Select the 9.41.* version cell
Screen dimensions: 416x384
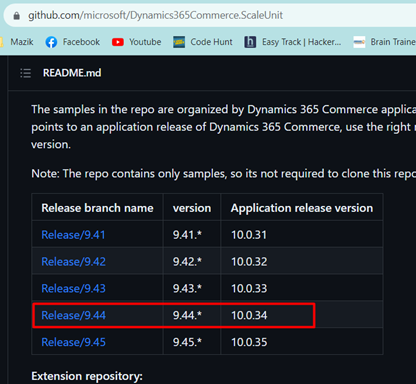coord(192,234)
